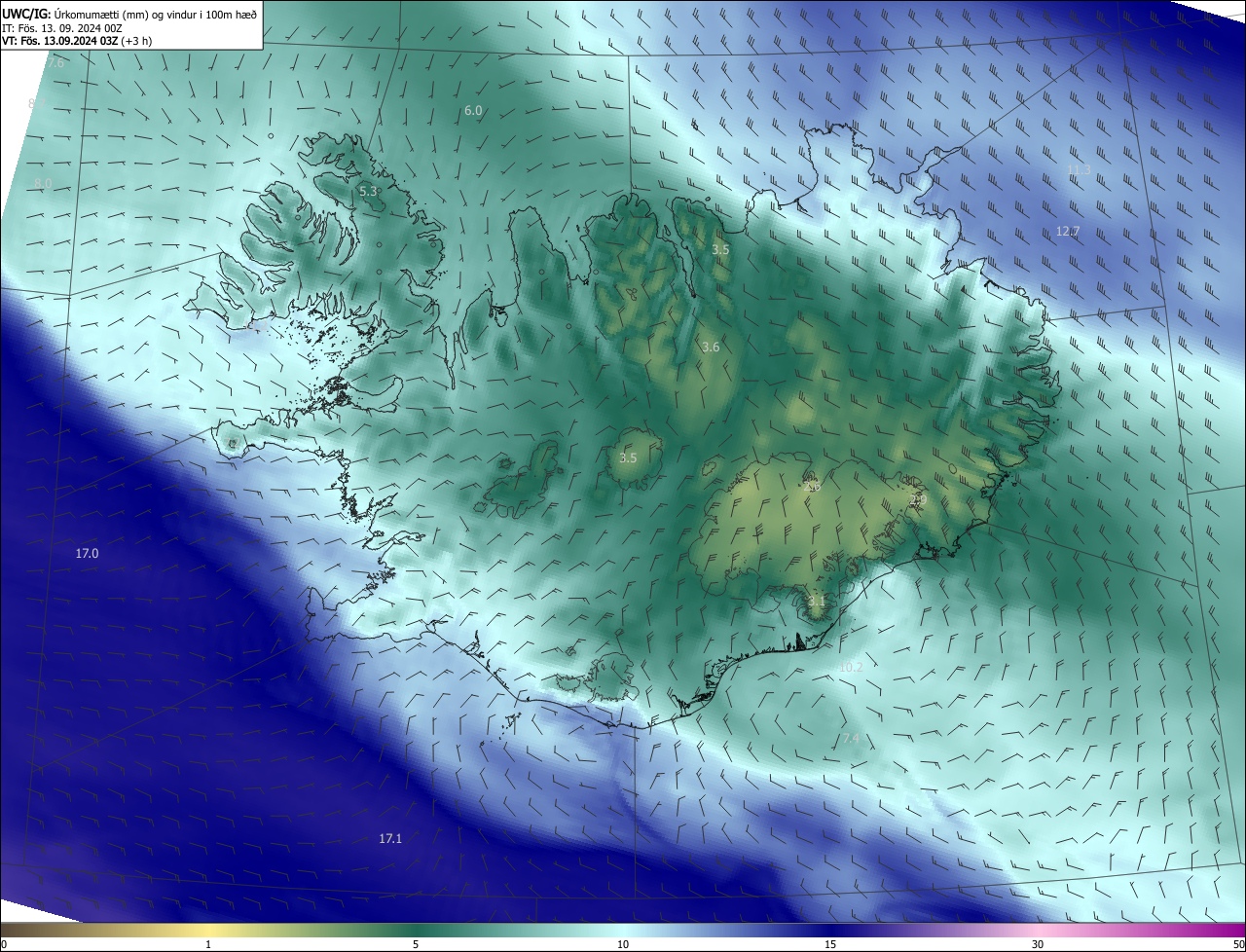Viewport: 1246px width, 952px height.
Task: Click the 3.1 value label on the map
Action: 816,603
